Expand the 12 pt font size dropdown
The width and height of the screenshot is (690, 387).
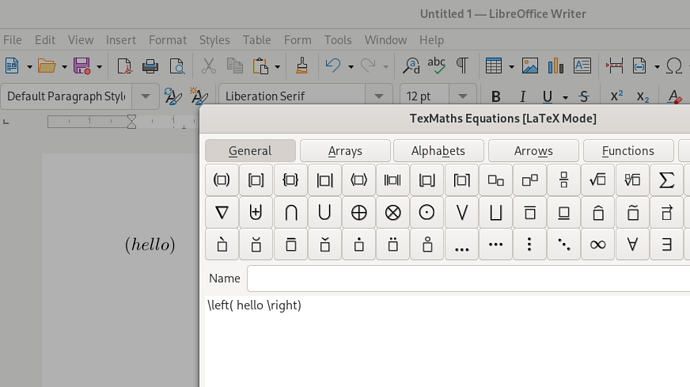point(462,96)
